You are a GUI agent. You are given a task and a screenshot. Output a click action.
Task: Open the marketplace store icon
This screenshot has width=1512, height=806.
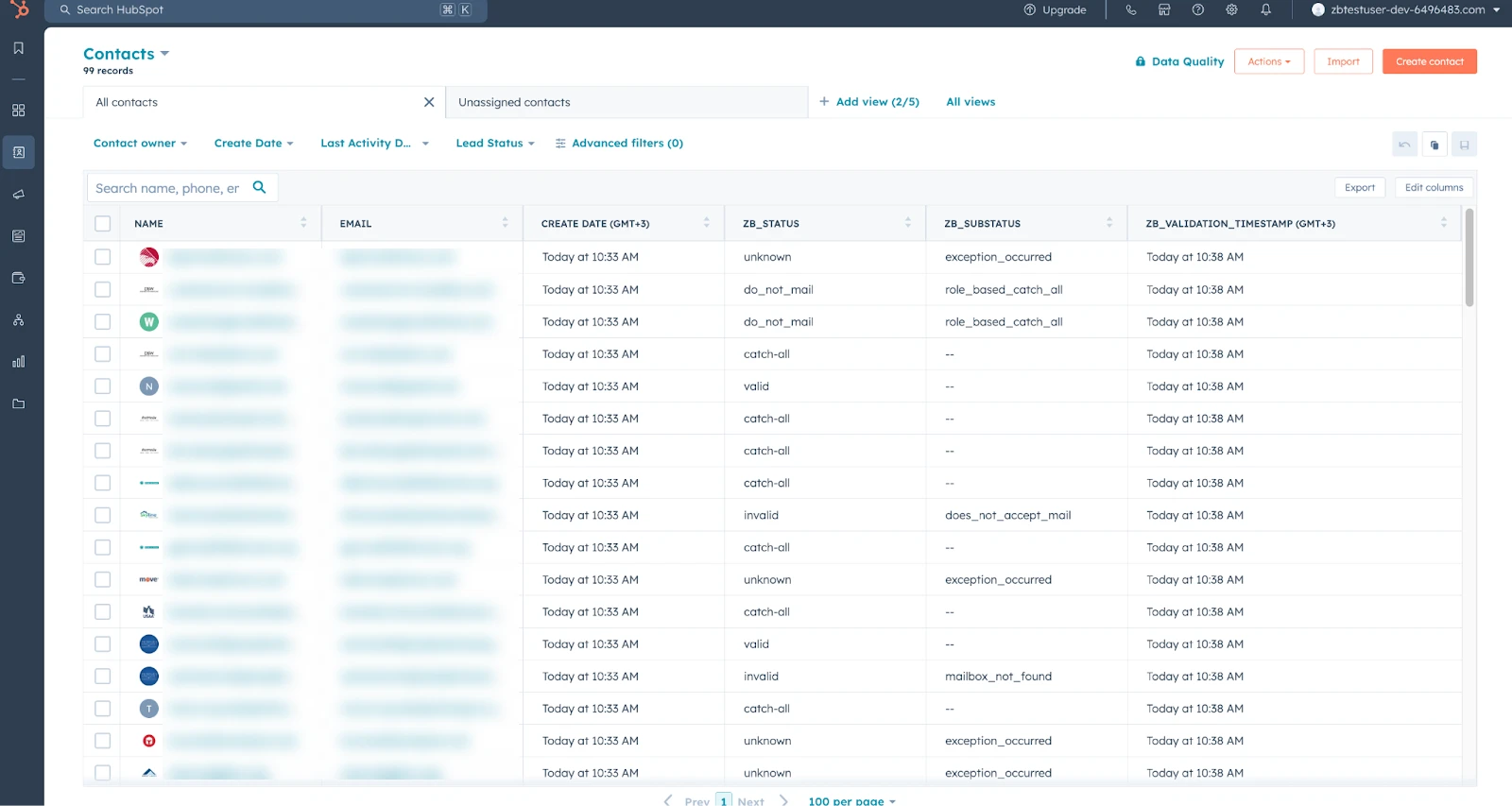pos(1164,10)
